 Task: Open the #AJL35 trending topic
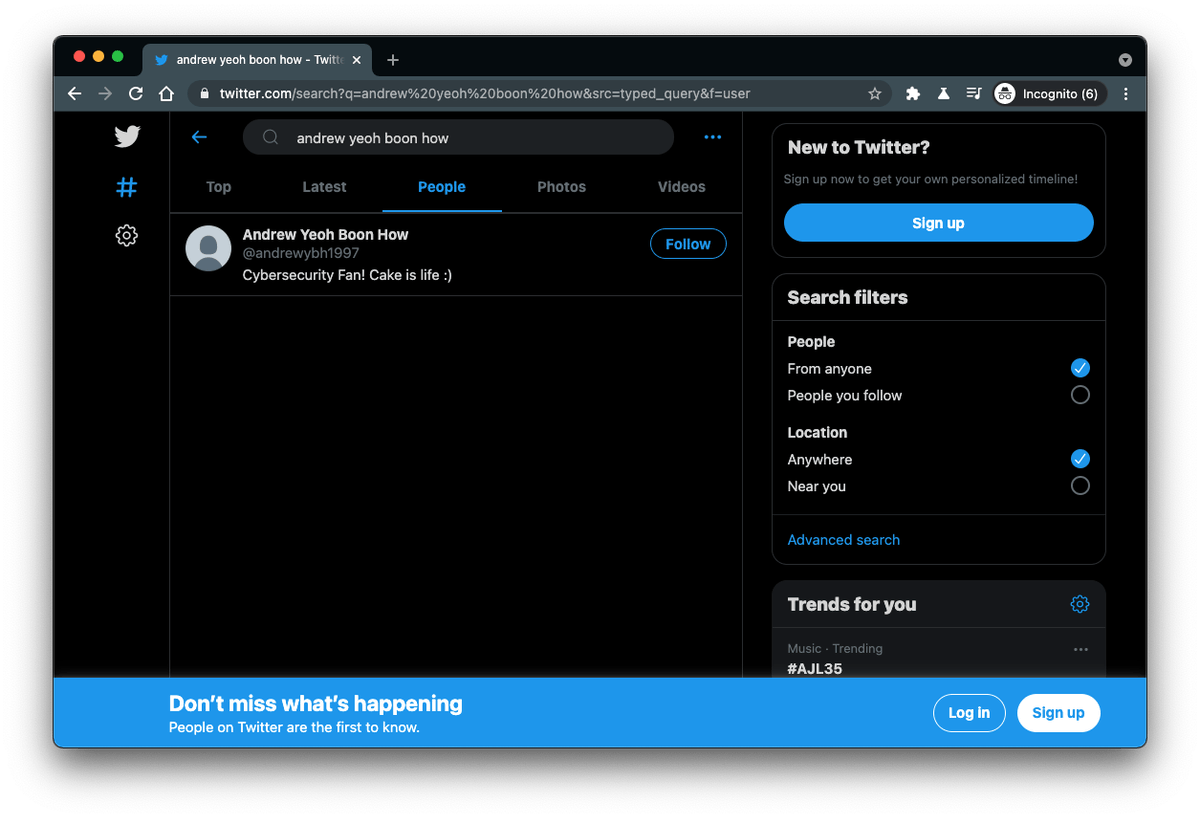tap(814, 669)
